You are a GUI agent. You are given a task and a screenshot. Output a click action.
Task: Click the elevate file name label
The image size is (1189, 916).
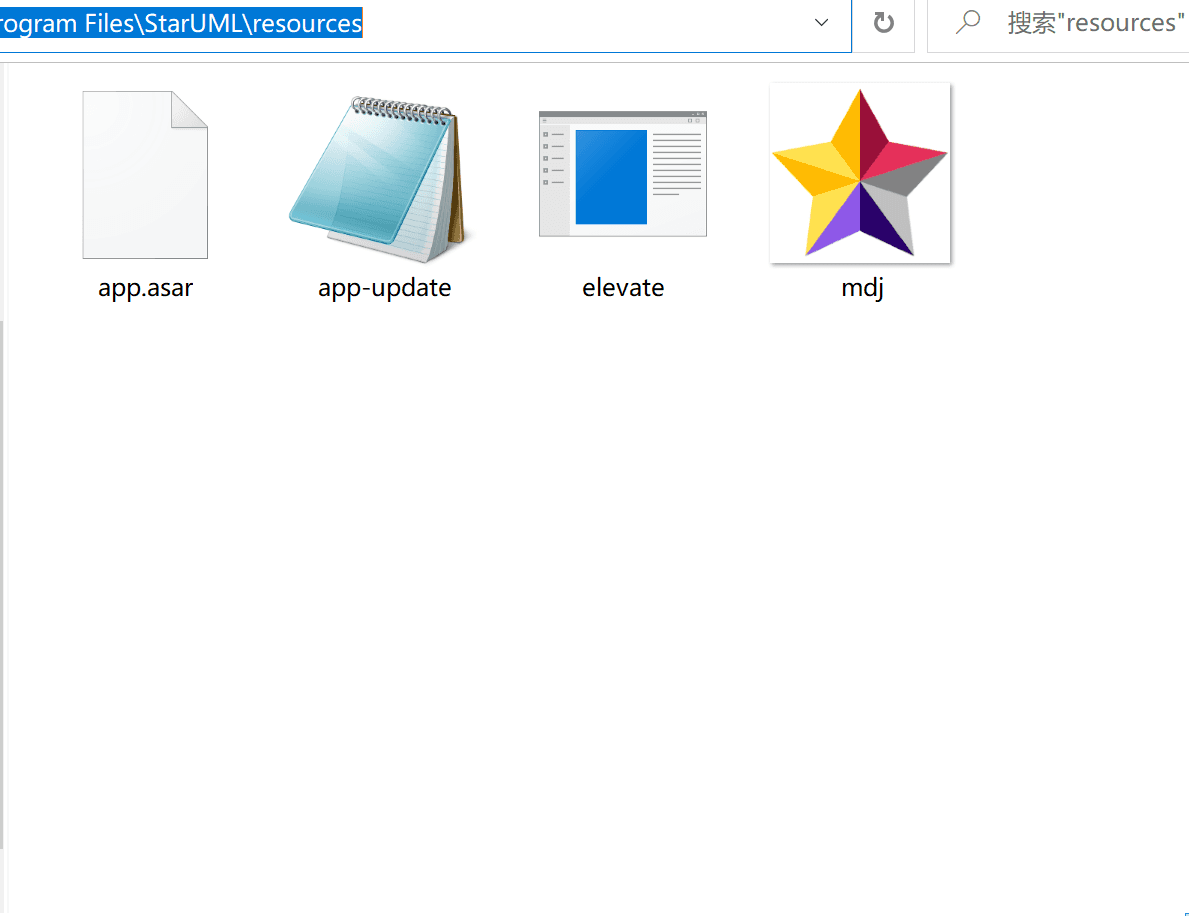pyautogui.click(x=623, y=288)
